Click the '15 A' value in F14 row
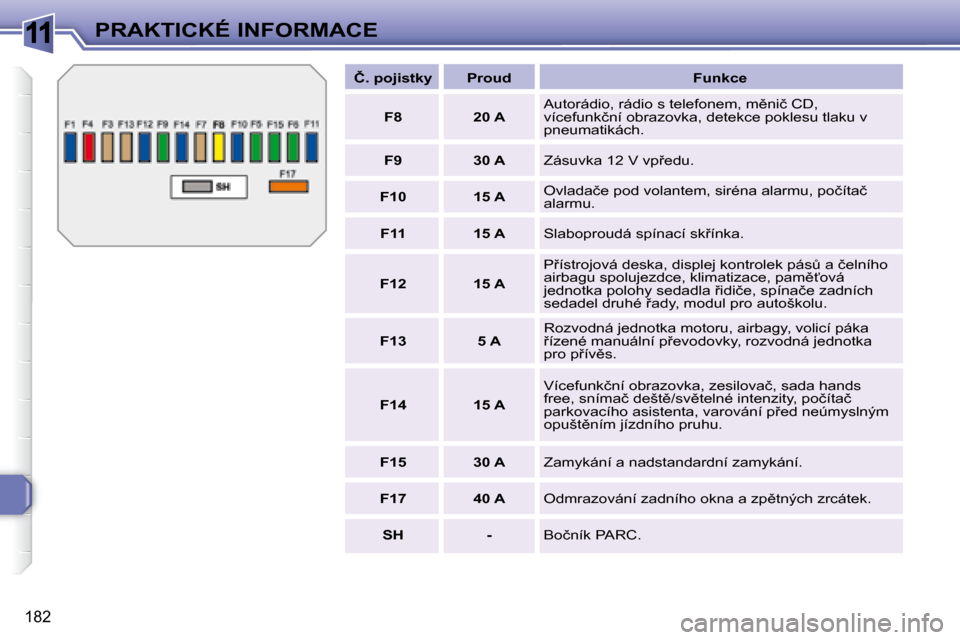 (x=489, y=405)
